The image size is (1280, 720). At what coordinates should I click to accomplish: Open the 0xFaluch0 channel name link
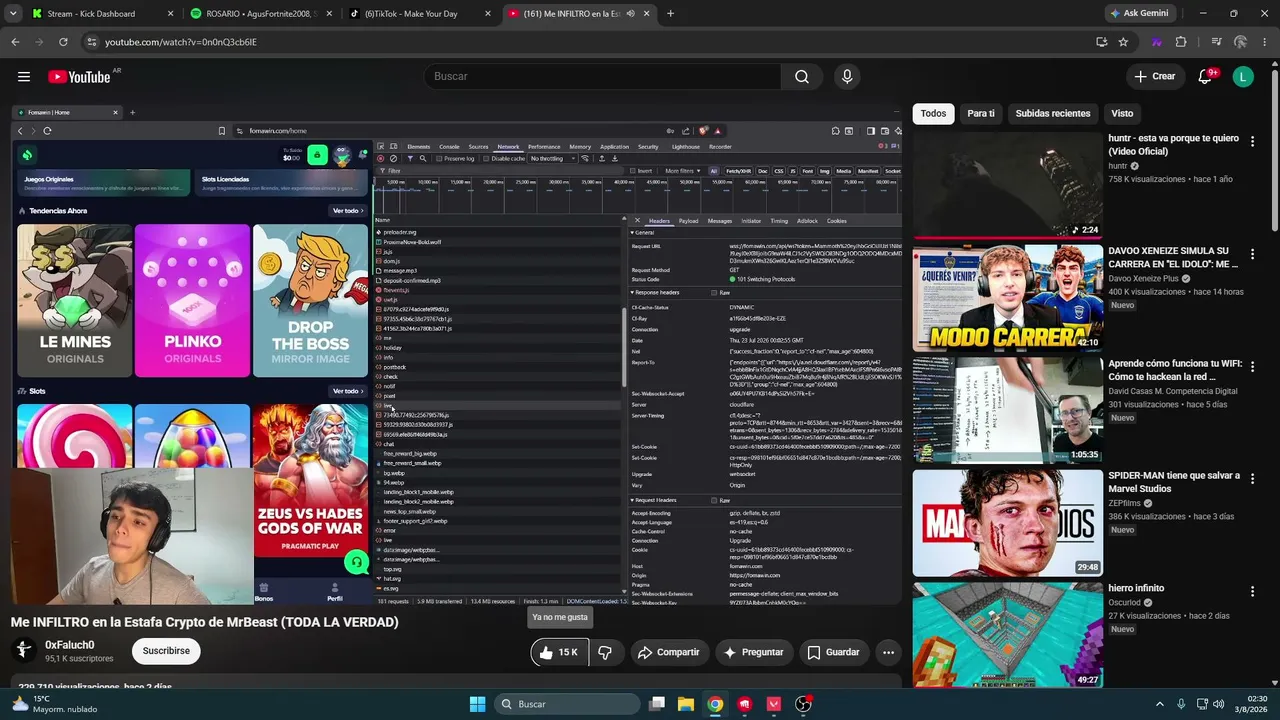click(70, 645)
